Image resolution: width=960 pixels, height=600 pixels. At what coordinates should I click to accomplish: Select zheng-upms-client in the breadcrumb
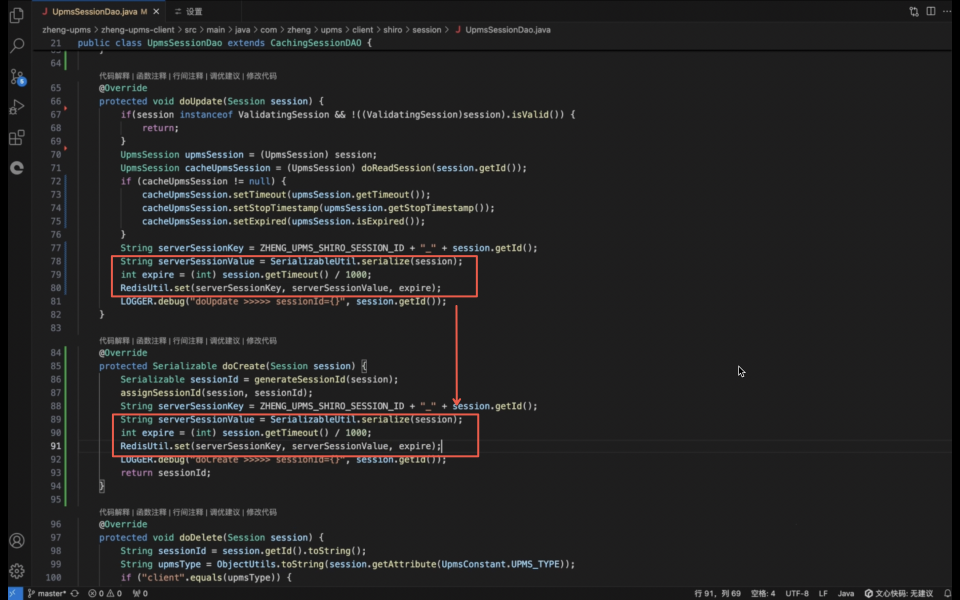pos(138,29)
